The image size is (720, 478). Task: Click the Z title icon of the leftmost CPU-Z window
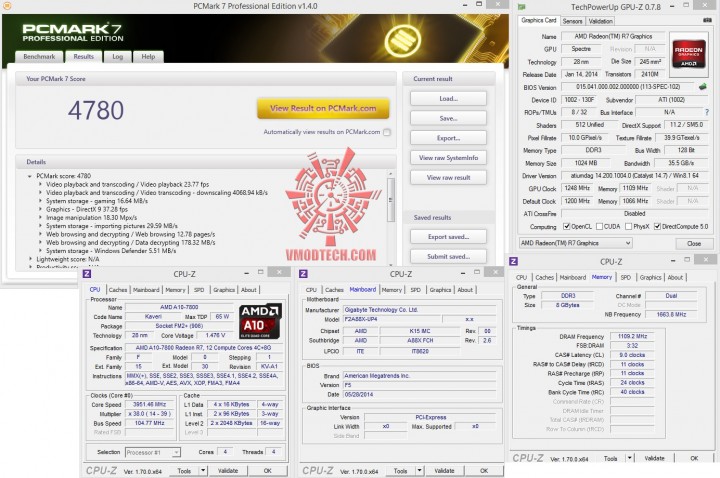(x=87, y=274)
